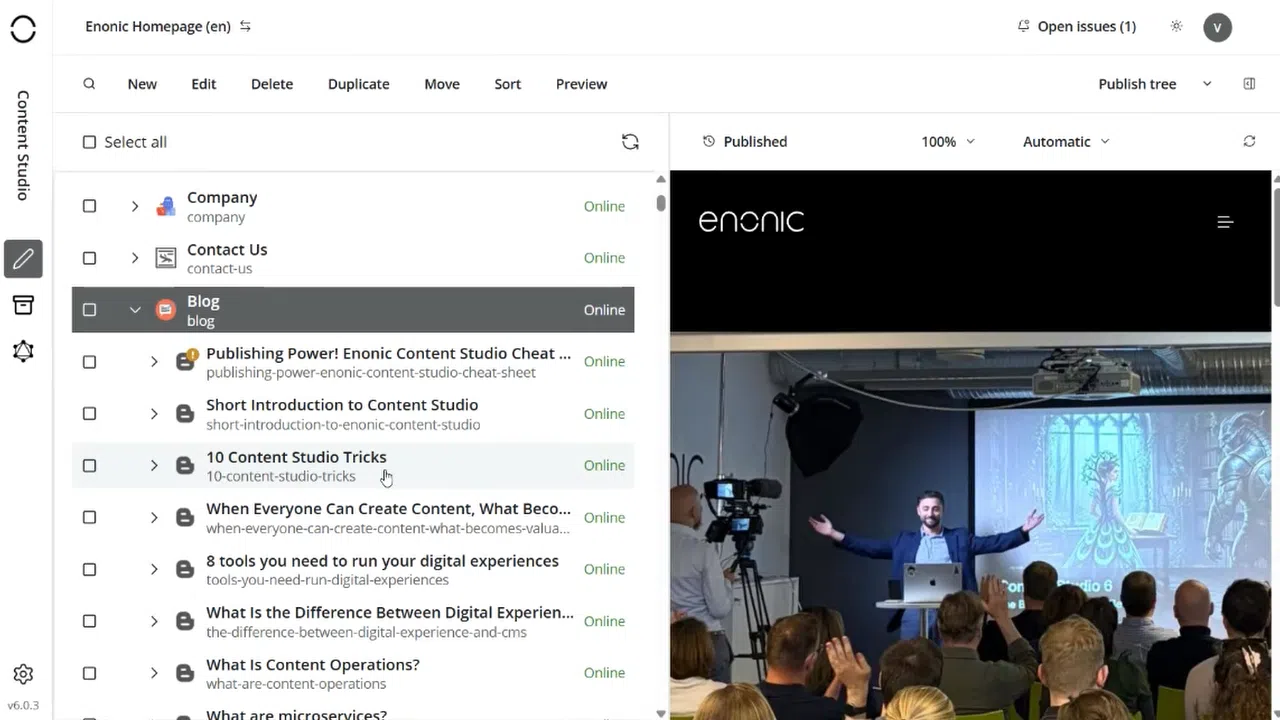Expand the 8 tools article node
Image resolution: width=1280 pixels, height=720 pixels.
tap(154, 570)
